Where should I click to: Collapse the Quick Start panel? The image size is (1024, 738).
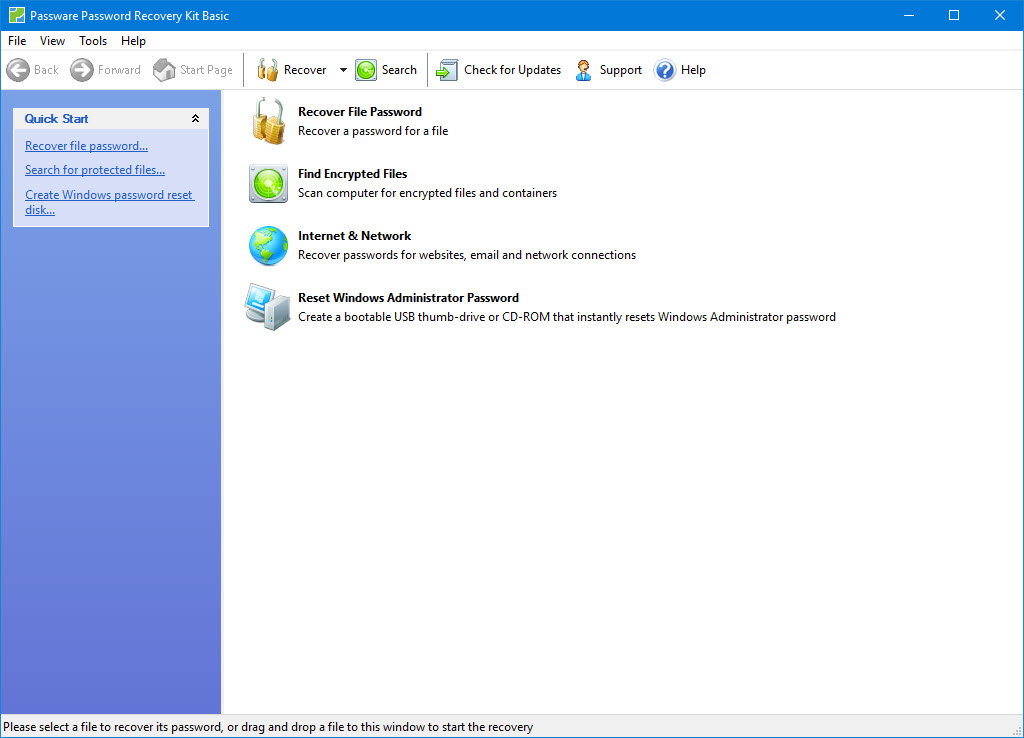pyautogui.click(x=195, y=119)
